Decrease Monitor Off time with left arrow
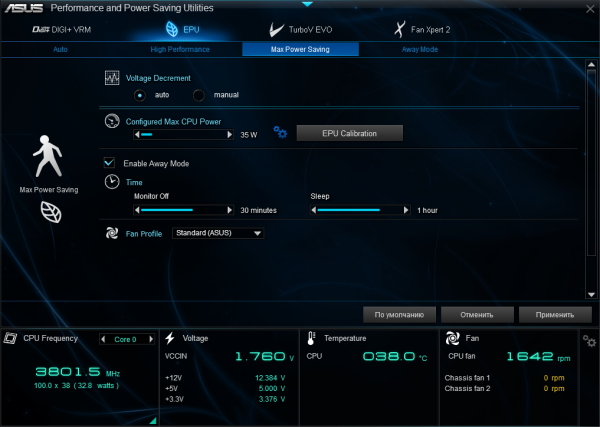Screen dimensions: 600x427 point(137,210)
